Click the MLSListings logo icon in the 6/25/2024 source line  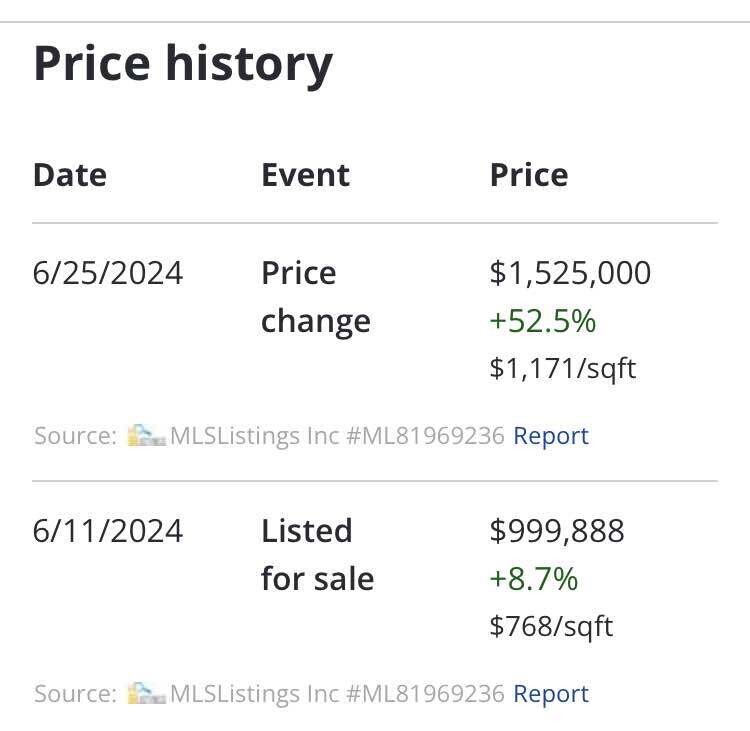click(x=146, y=436)
